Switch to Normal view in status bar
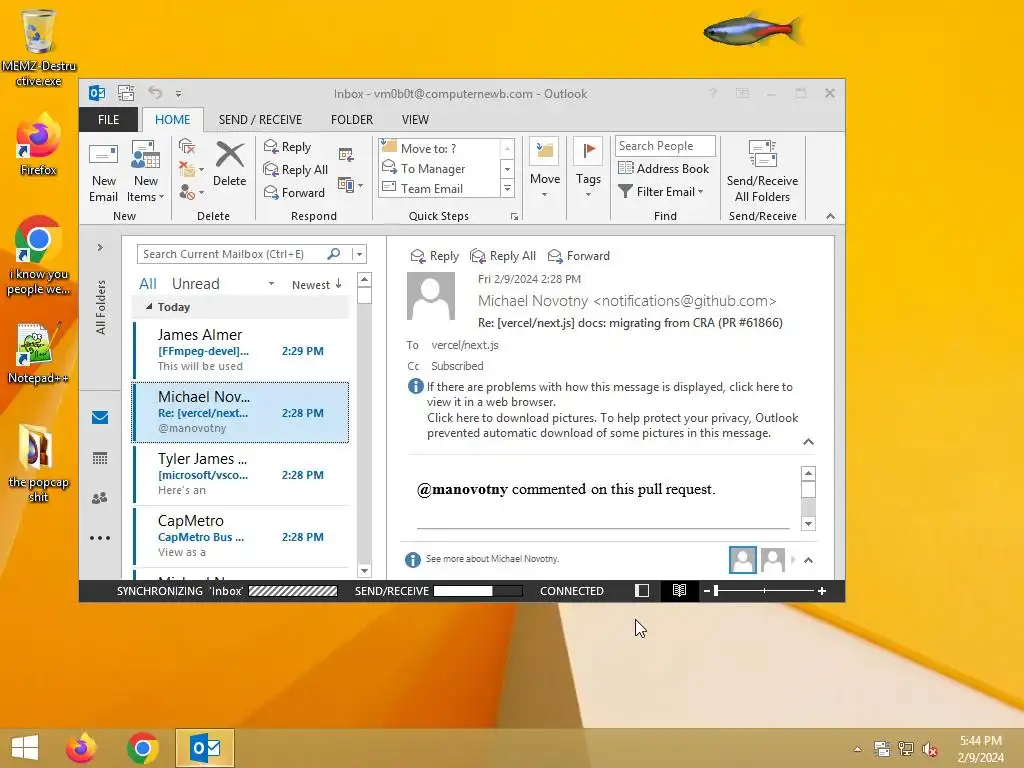1024x768 pixels. click(x=642, y=591)
